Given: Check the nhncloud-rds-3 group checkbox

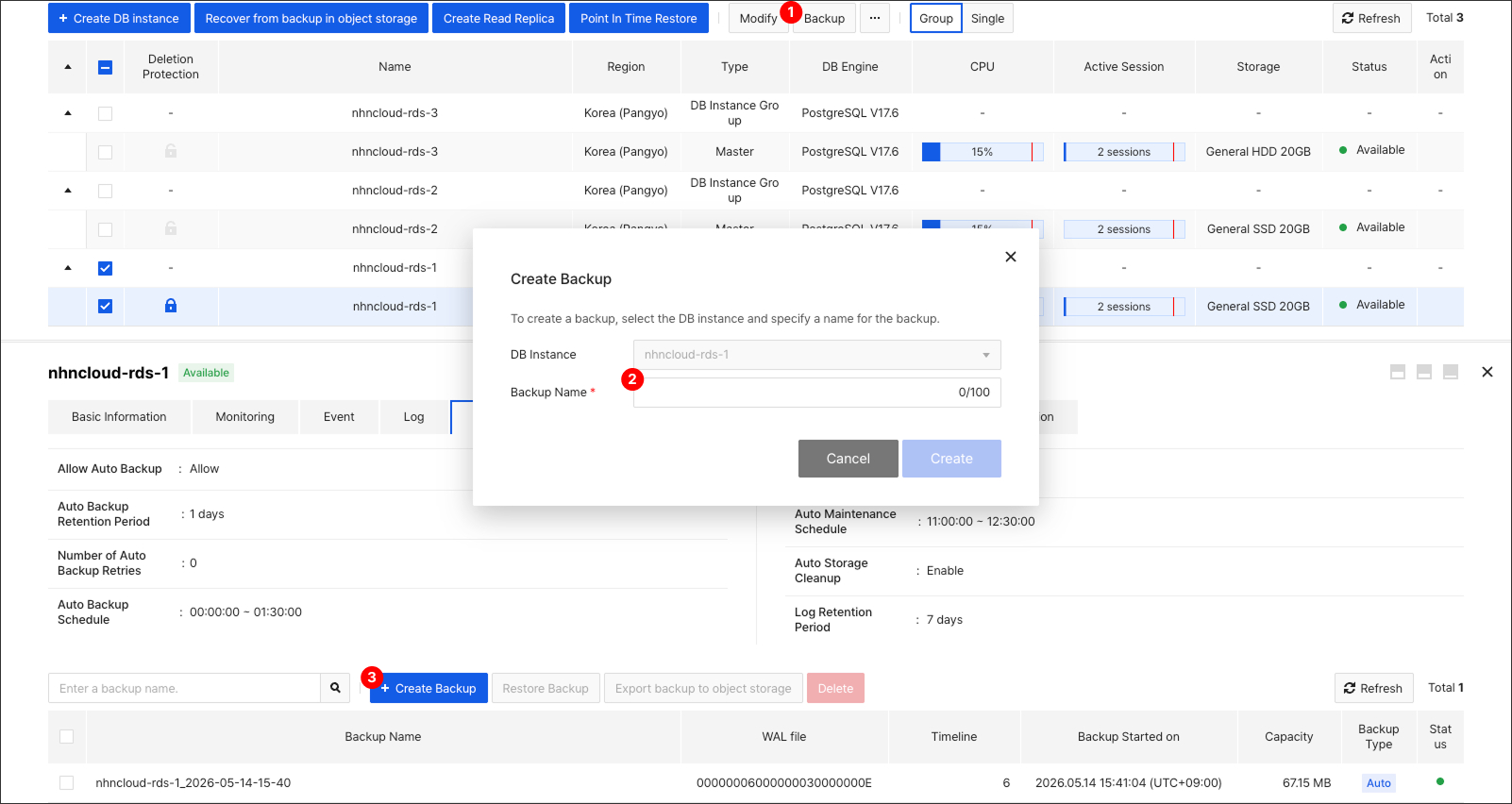Looking at the screenshot, I should click(x=105, y=113).
